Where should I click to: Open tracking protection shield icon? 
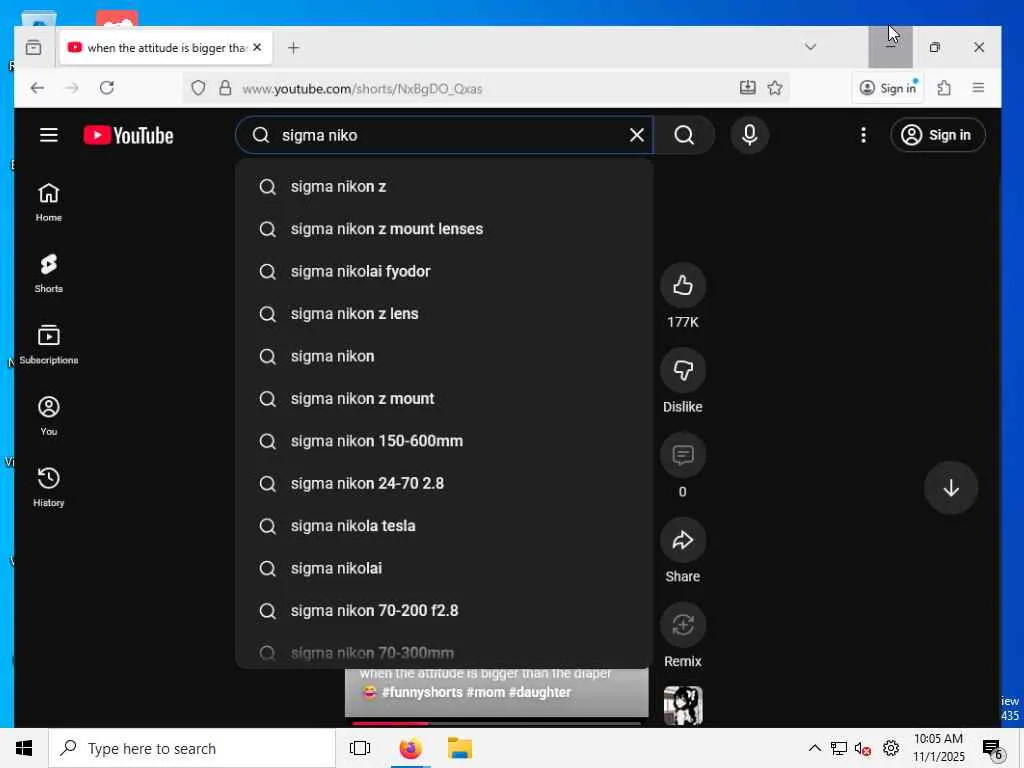click(x=199, y=88)
